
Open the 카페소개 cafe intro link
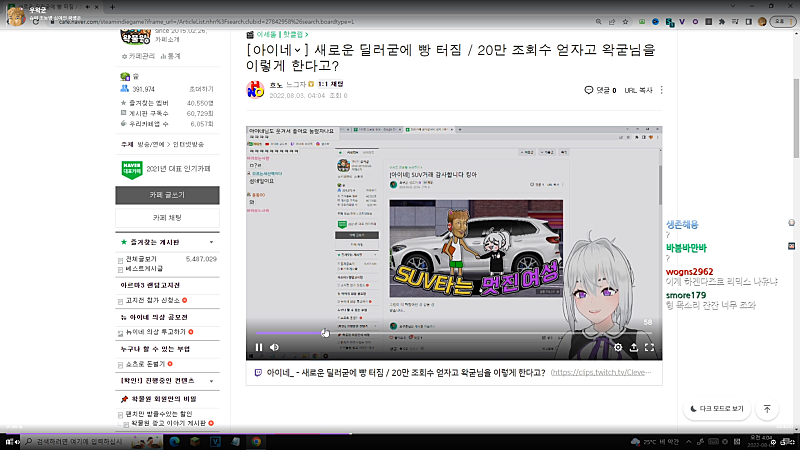click(x=167, y=39)
